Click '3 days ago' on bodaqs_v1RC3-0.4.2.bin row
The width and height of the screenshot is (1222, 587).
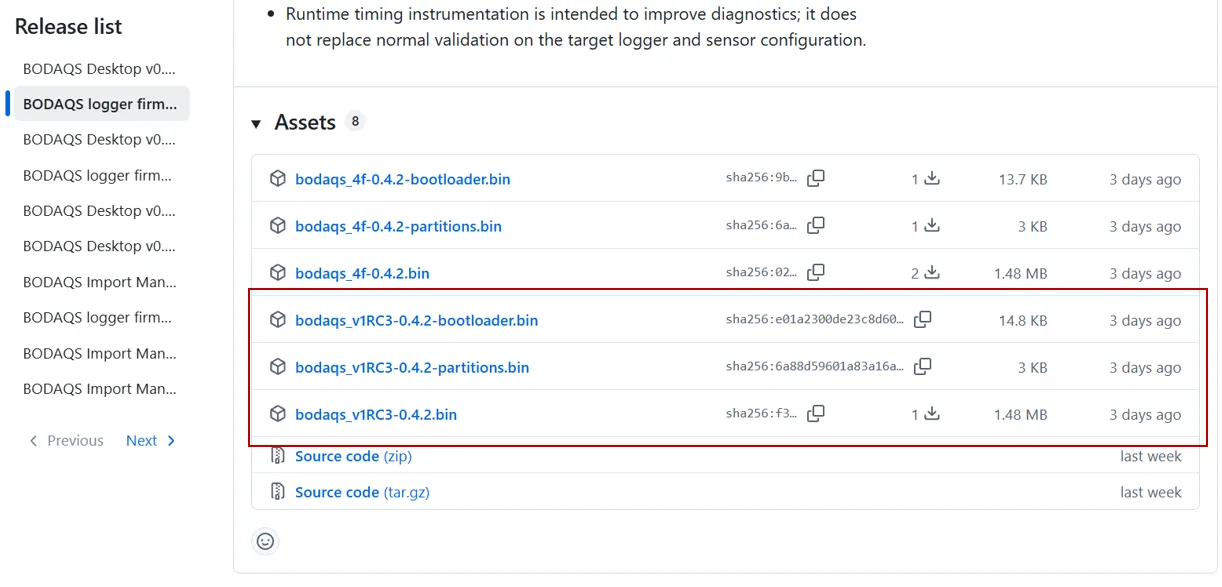(x=1145, y=415)
